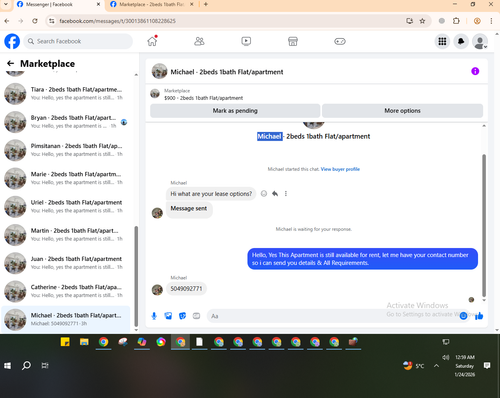The width and height of the screenshot is (500, 398).
Task: Open the Facebook menu grid icon
Action: 442,41
